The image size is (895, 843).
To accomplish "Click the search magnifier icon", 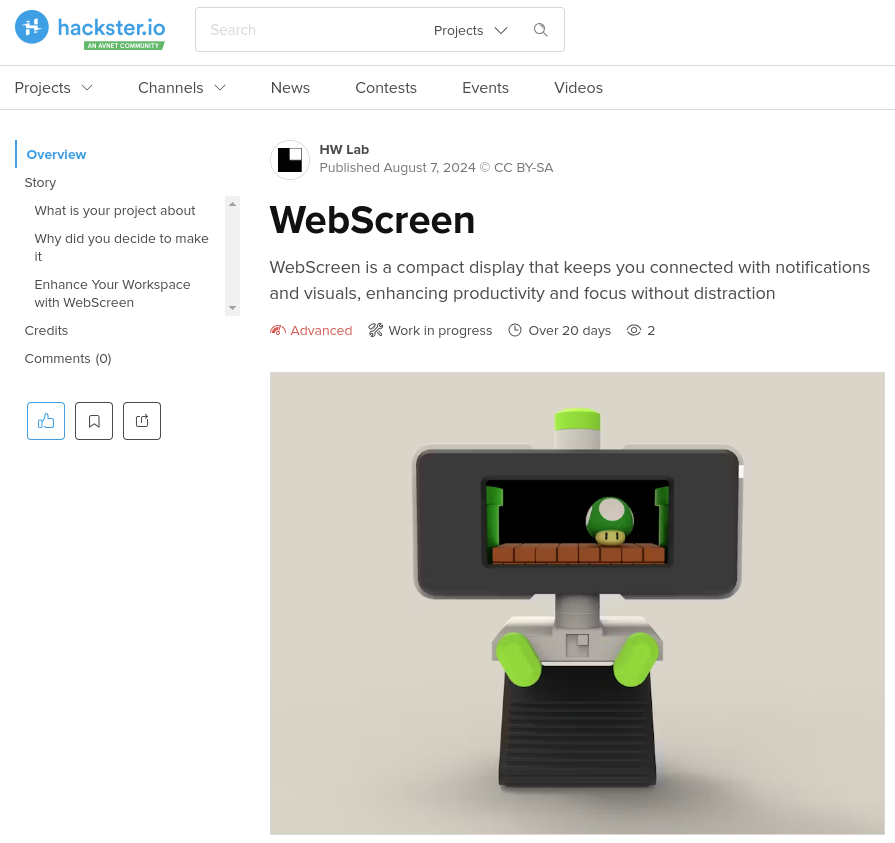I will click(541, 30).
